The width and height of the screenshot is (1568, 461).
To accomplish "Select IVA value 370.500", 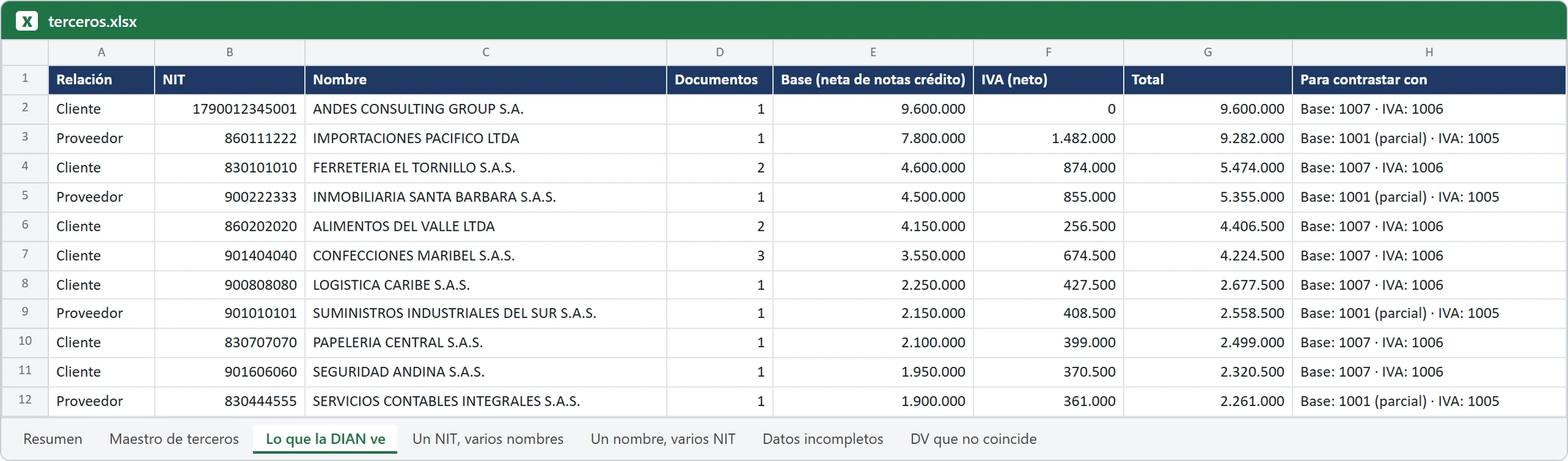I will (1048, 372).
